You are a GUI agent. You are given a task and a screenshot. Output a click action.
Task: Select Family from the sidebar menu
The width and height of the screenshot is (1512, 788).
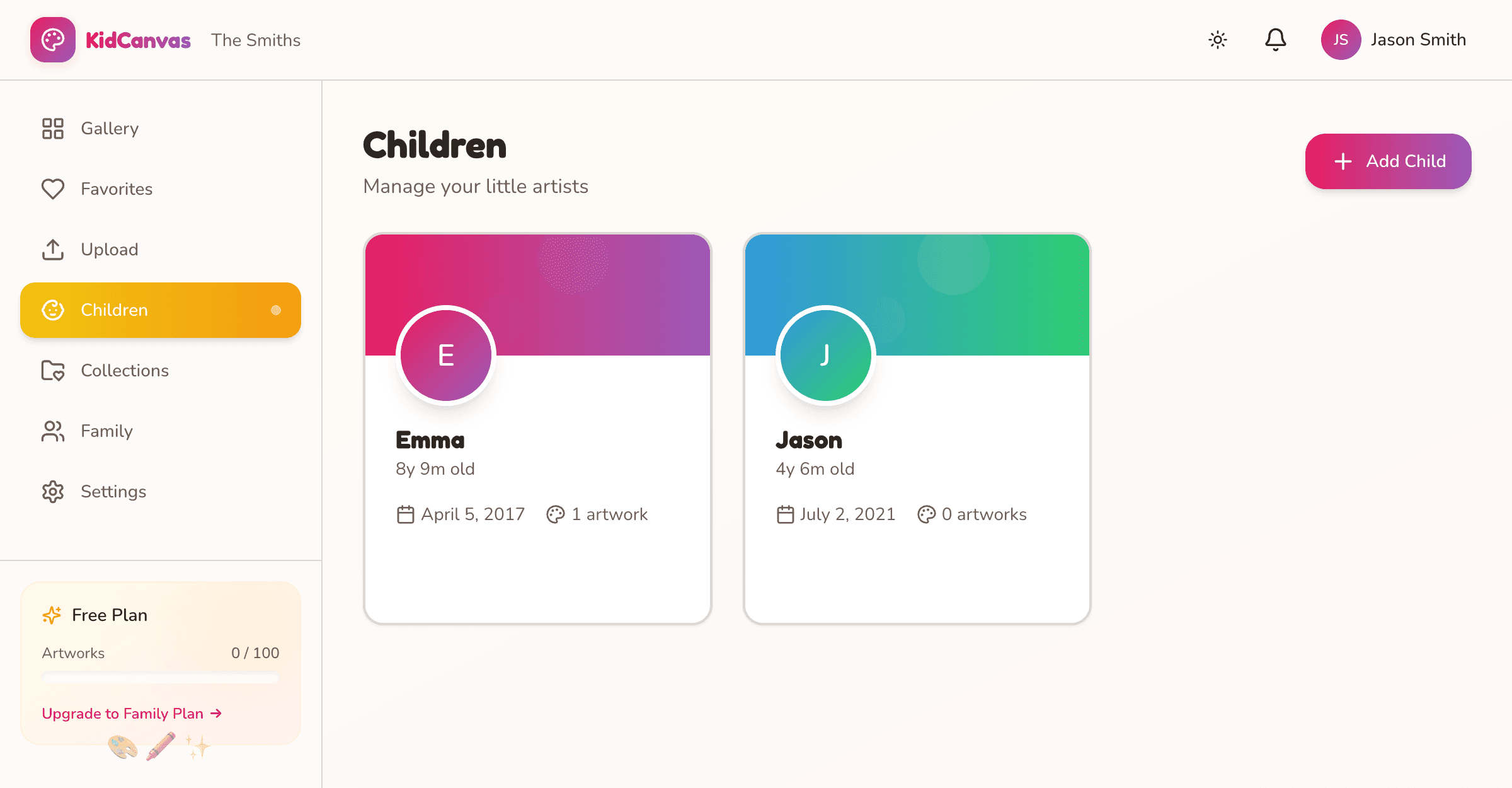(x=106, y=431)
